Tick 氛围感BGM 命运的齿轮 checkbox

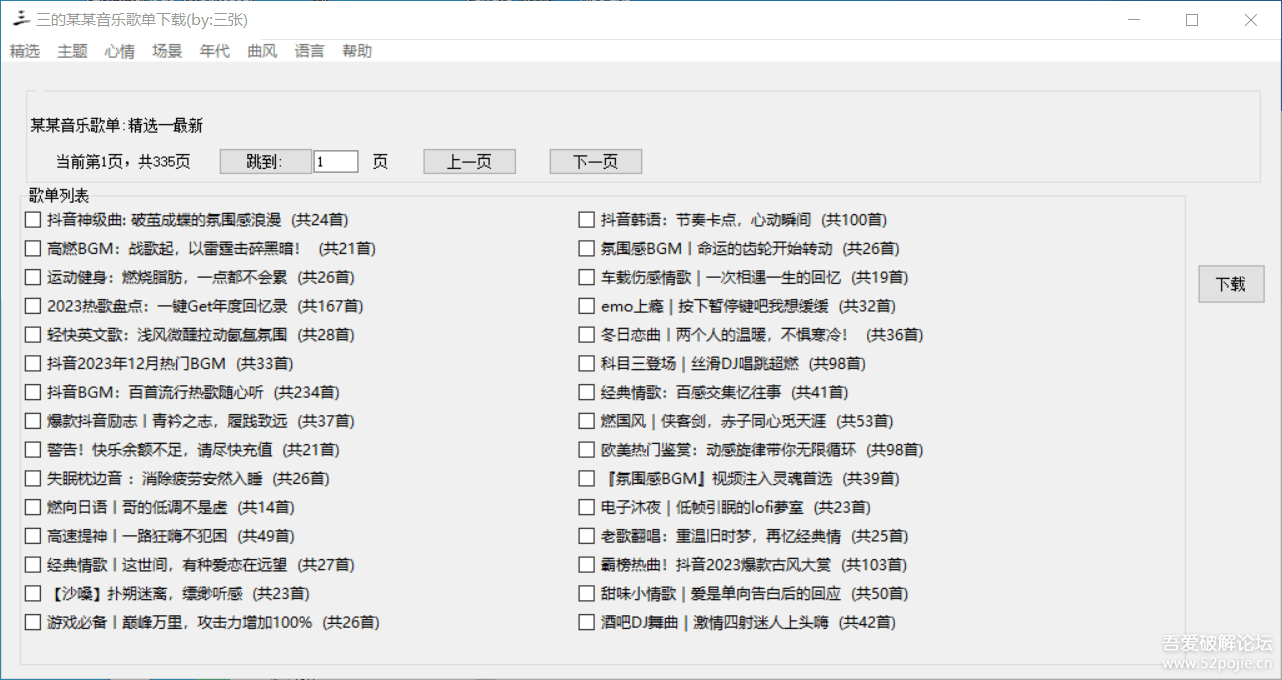[x=587, y=249]
